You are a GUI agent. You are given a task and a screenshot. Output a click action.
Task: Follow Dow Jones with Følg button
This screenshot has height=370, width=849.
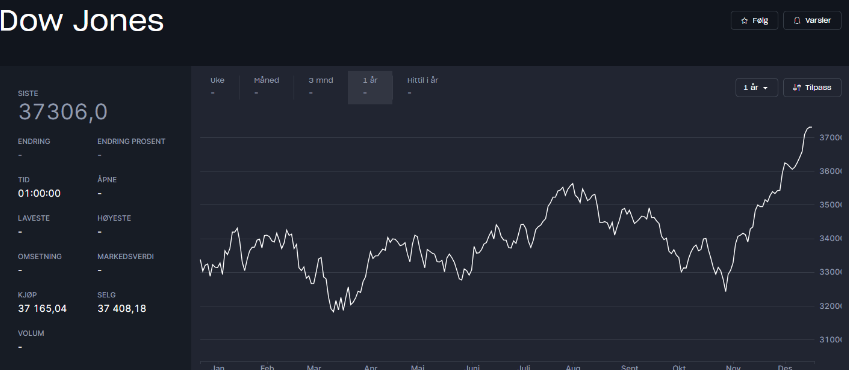point(755,21)
